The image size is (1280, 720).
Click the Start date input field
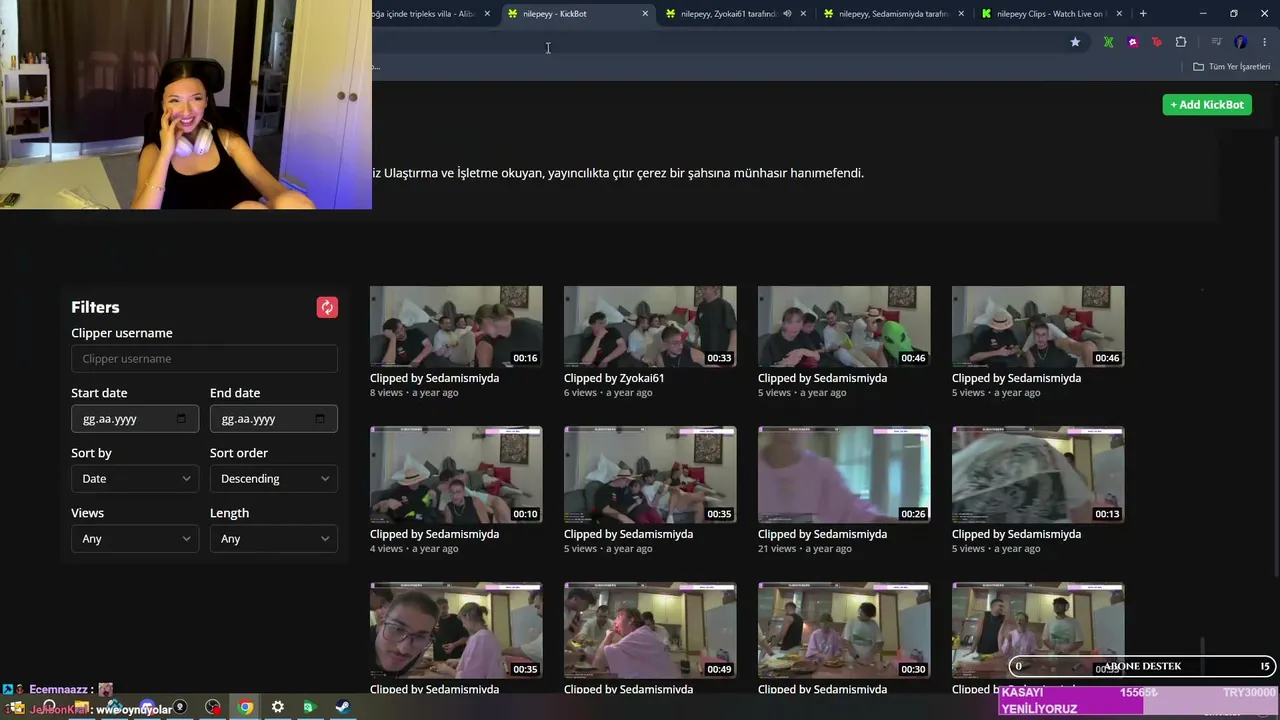point(135,419)
